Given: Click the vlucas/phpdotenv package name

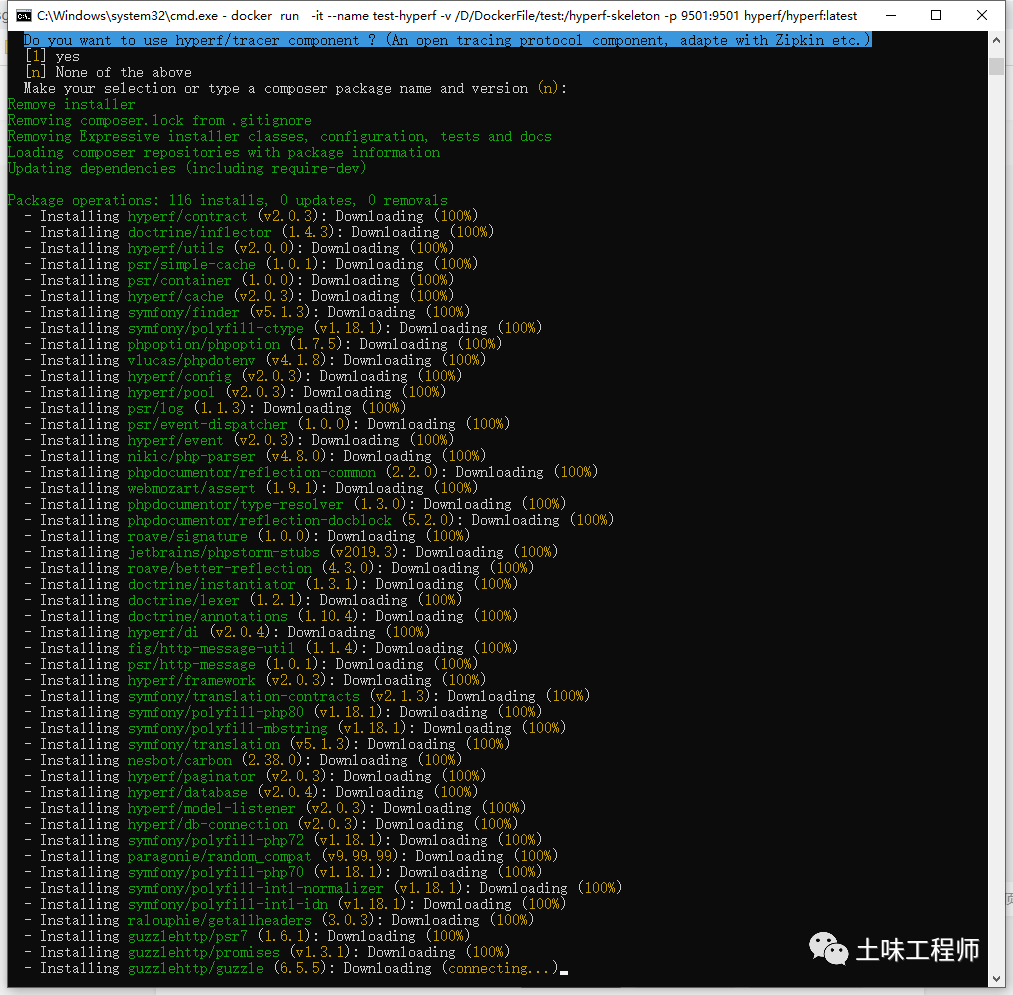Looking at the screenshot, I should click(192, 360).
